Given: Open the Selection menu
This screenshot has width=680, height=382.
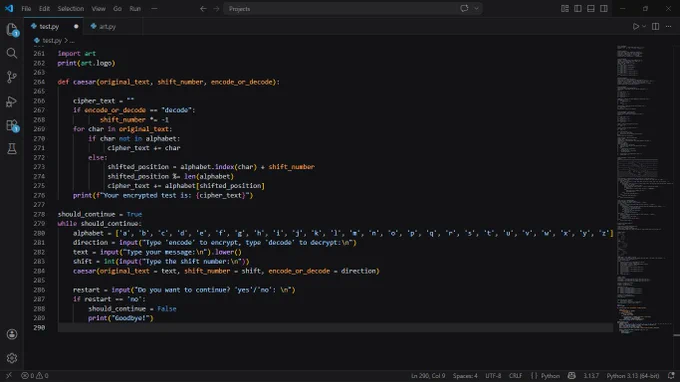Looking at the screenshot, I should coord(71,9).
